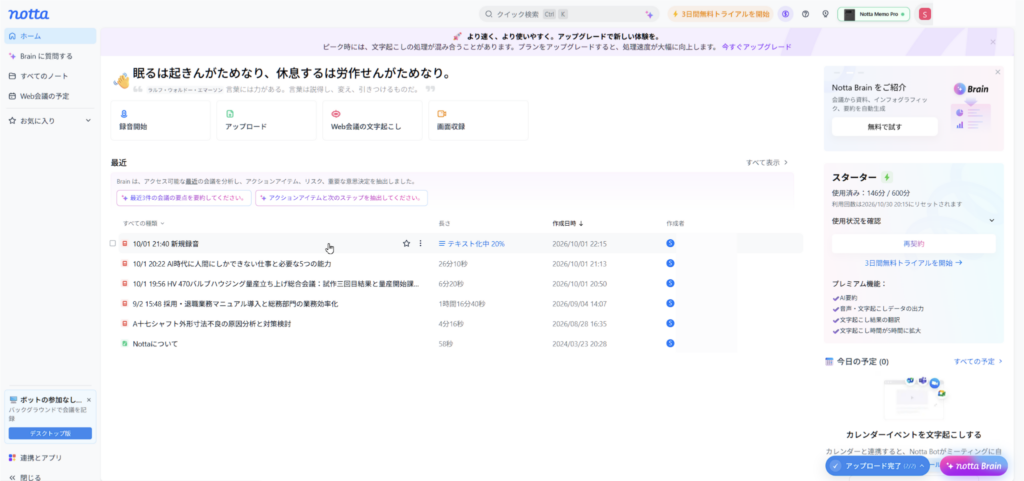Image resolution: width=1024 pixels, height=481 pixels.
Task: Click the calendar icon beside 今日の予定
Action: [829, 361]
